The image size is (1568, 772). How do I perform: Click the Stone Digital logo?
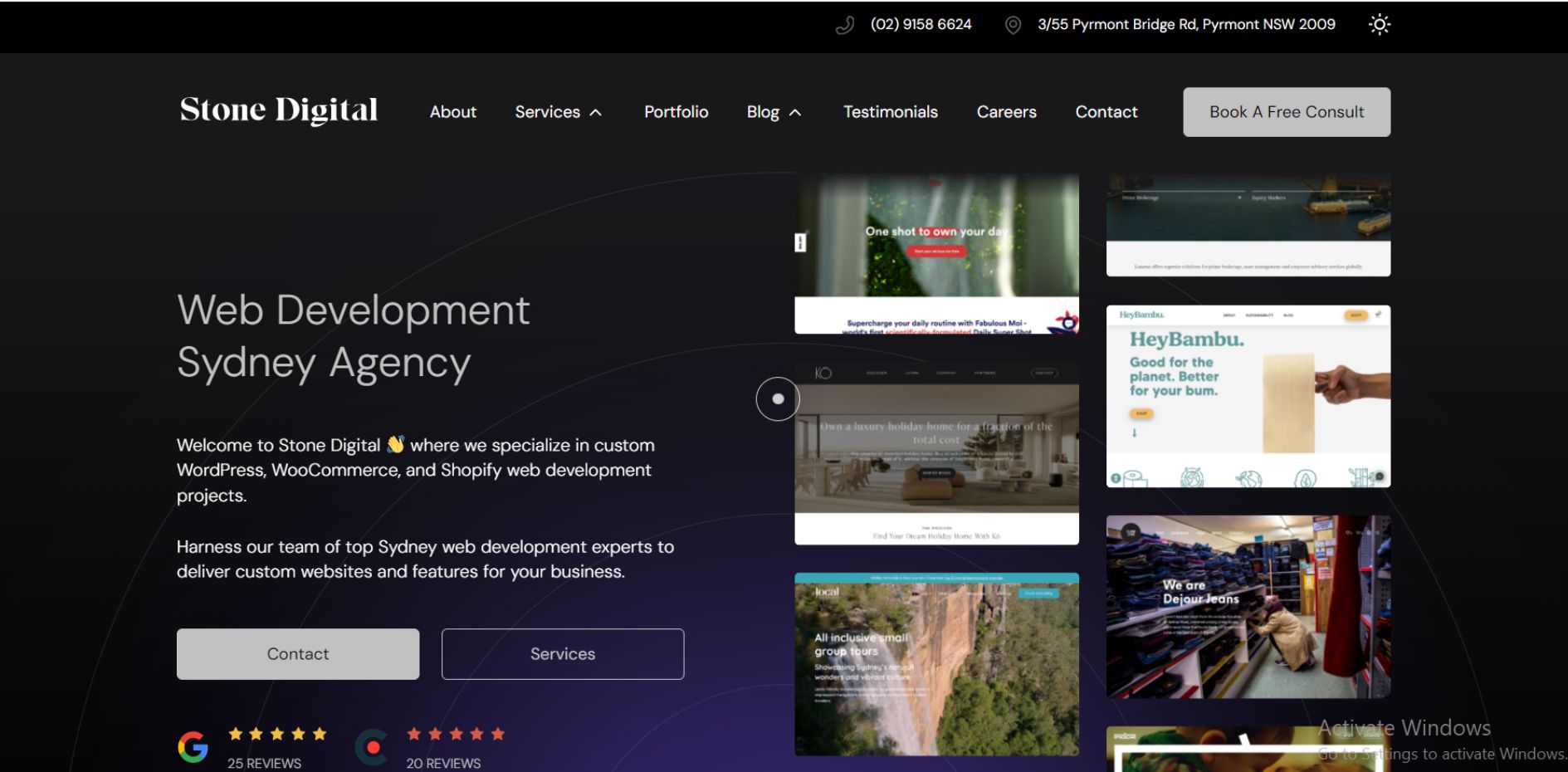tap(279, 110)
